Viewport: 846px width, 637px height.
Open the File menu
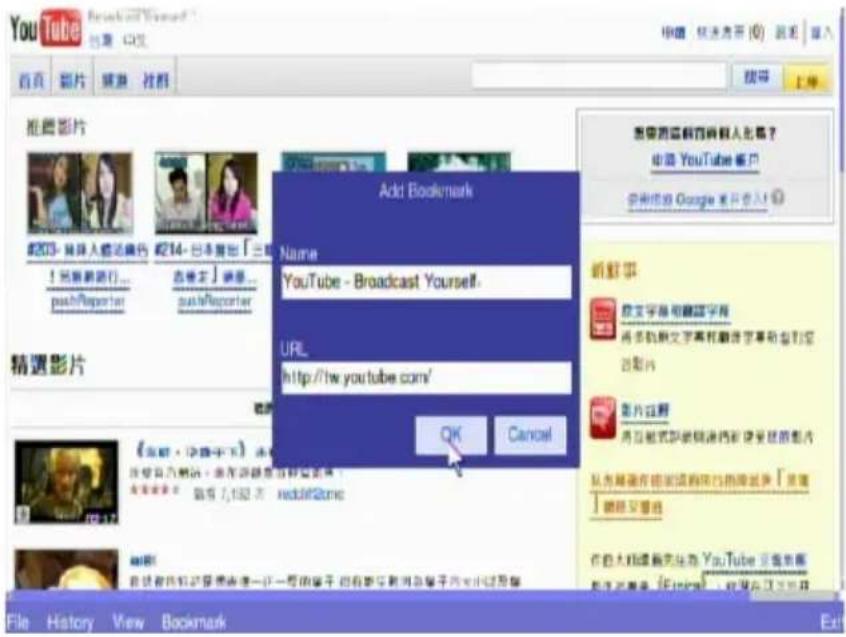[18, 622]
